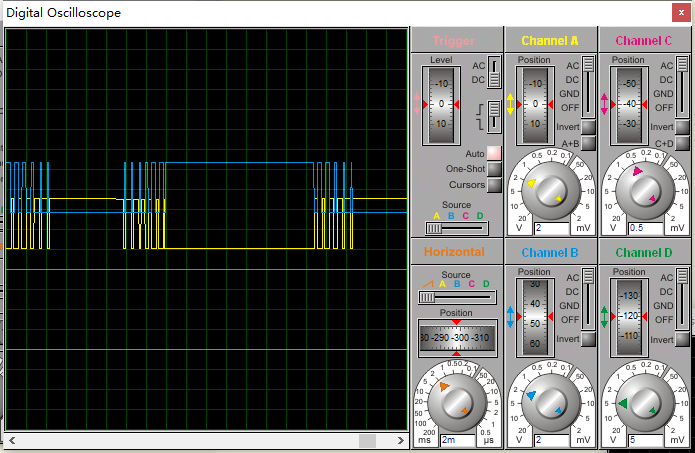Click AC label in Channel D
Image resolution: width=695 pixels, height=453 pixels.
click(667, 277)
